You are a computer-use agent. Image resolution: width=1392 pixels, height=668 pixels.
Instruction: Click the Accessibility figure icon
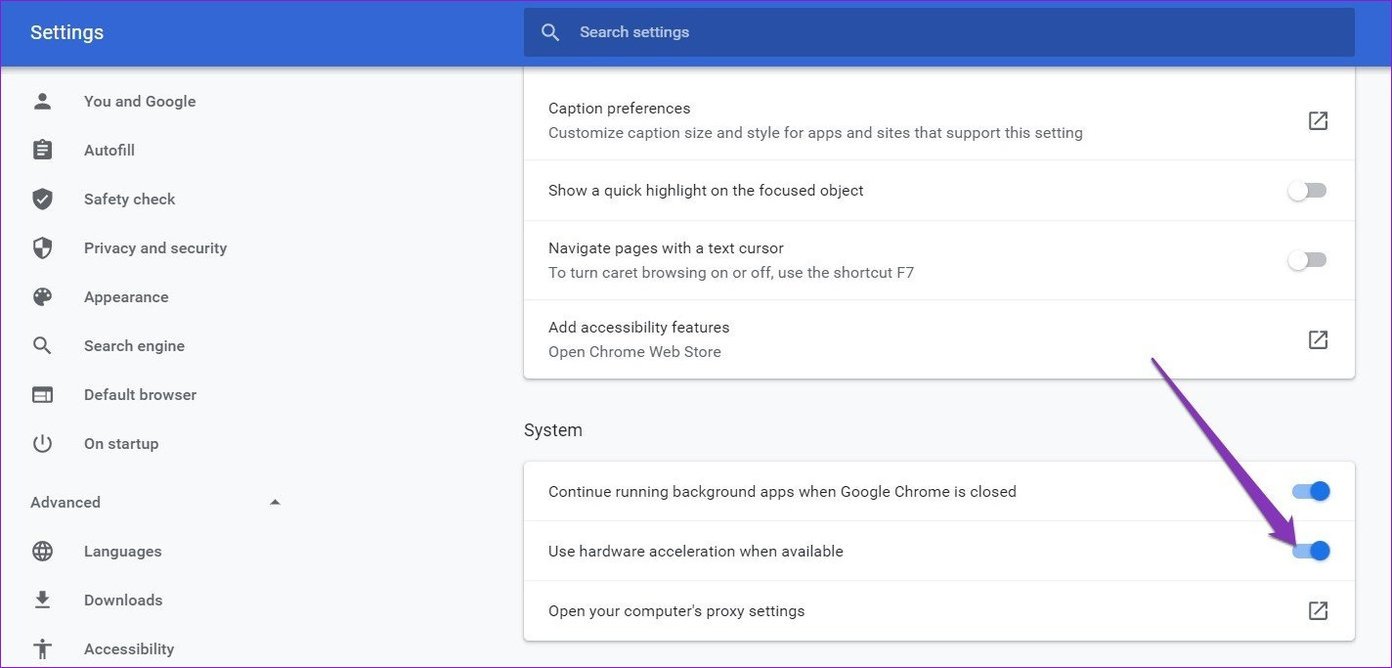[x=42, y=649]
